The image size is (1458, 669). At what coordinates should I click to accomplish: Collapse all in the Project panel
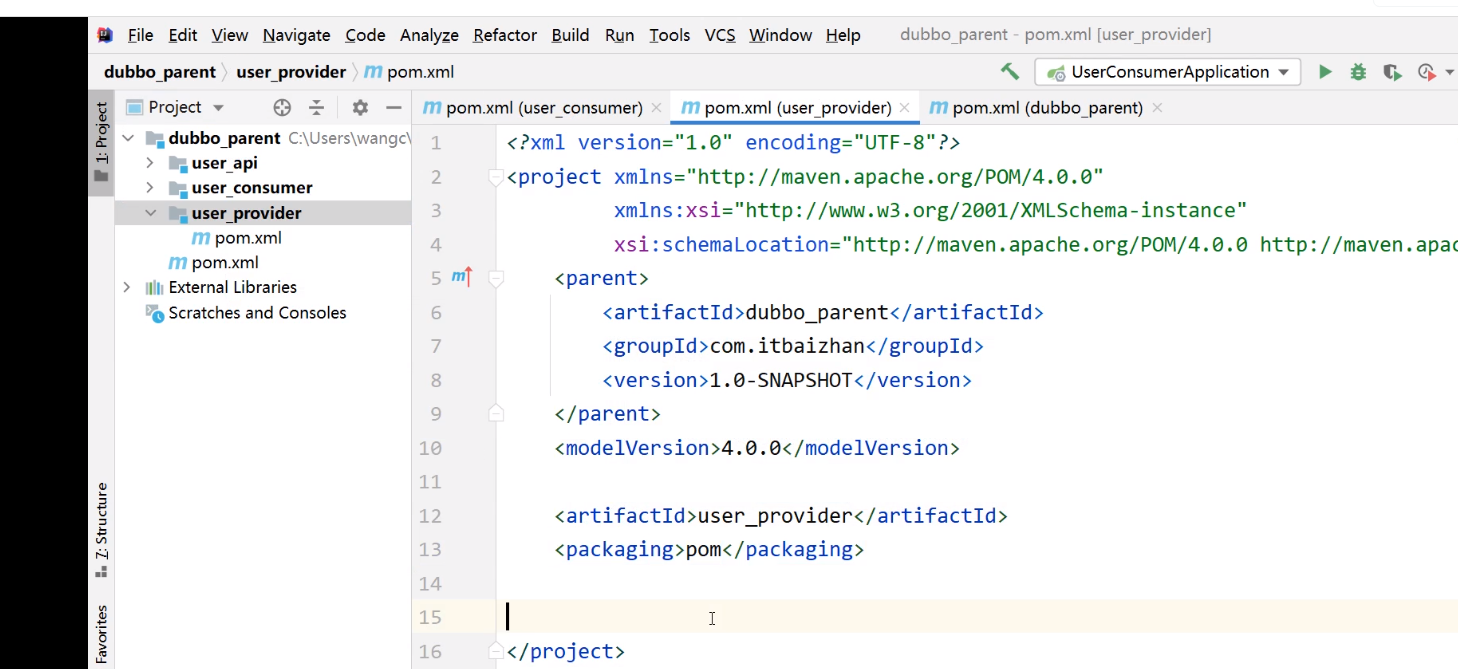click(x=316, y=107)
